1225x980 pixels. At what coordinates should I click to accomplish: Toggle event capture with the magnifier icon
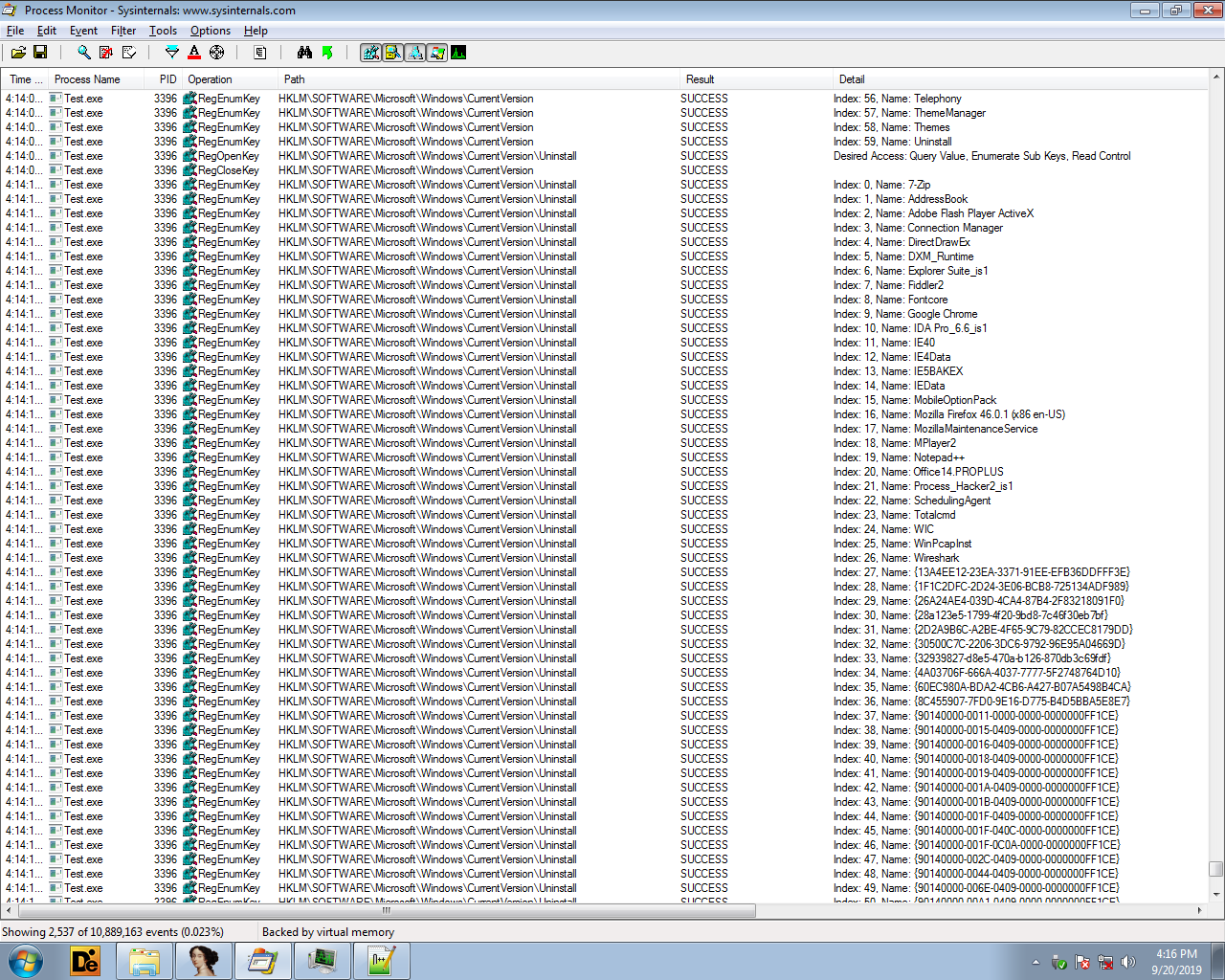tap(84, 53)
